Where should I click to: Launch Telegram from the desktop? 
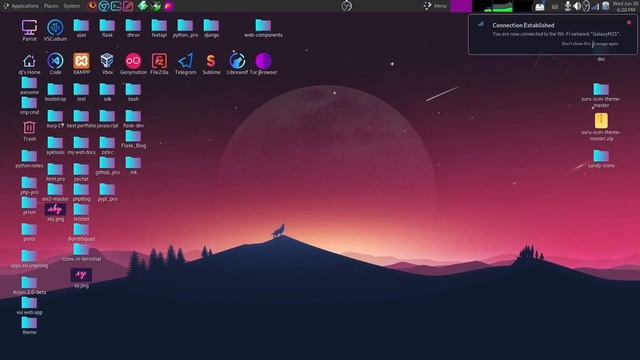coord(185,64)
